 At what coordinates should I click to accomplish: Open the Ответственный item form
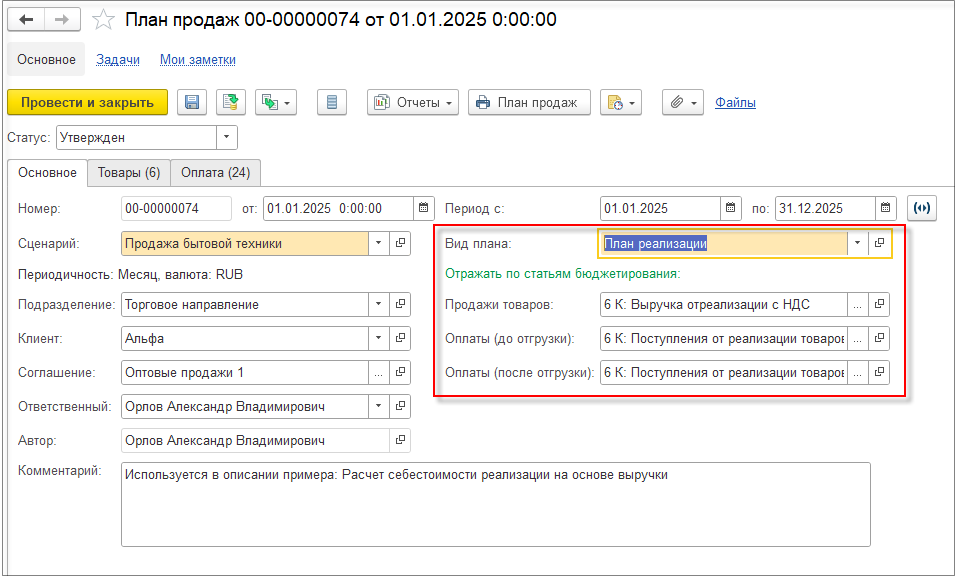coord(400,406)
